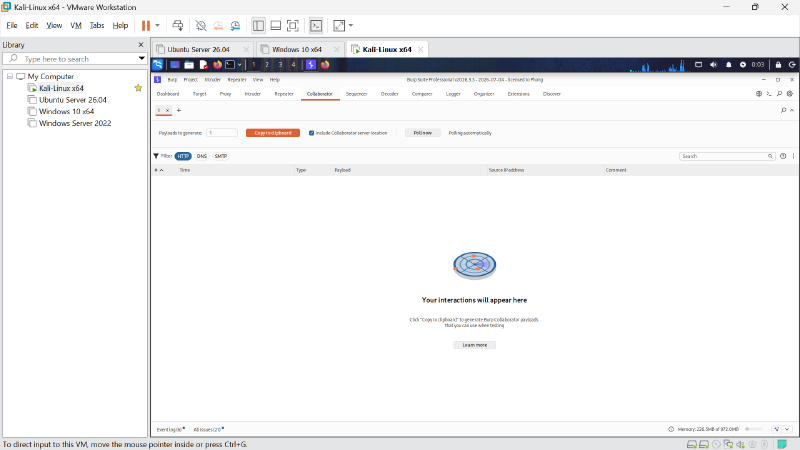Toggle the DNS filter chip
Screen dimensions: 800x450
pos(202,156)
